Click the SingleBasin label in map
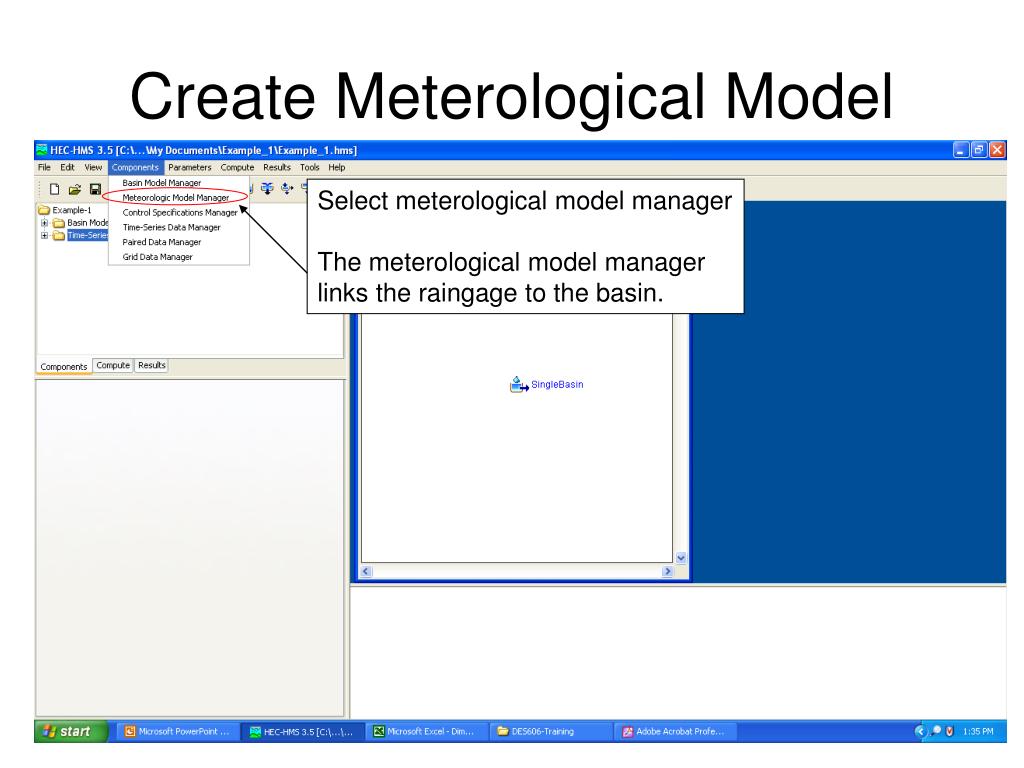The width and height of the screenshot is (1024, 768). pyautogui.click(x=557, y=385)
